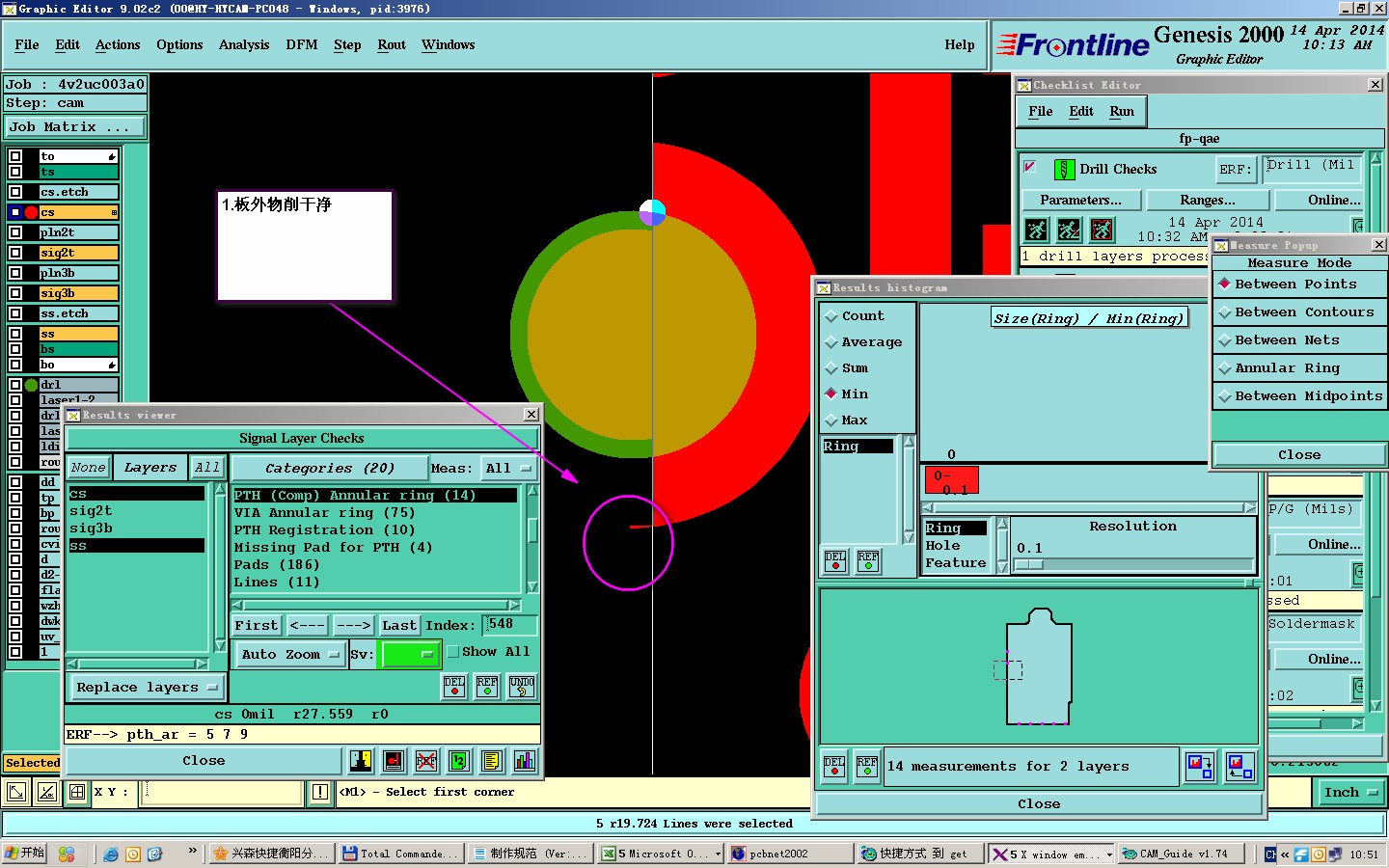This screenshot has width=1389, height=868.
Task: Click the diagonal arrow icon next to X Y
Action: click(x=16, y=793)
